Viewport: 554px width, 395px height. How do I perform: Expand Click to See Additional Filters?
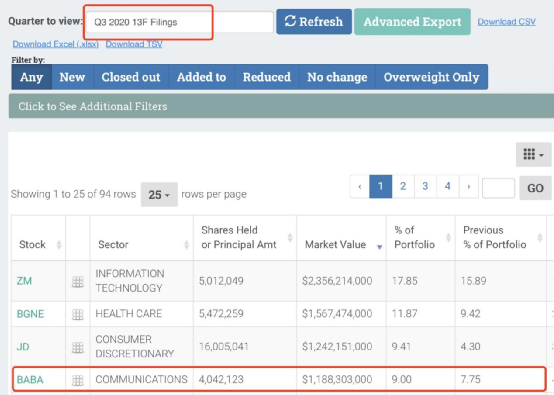click(x=281, y=106)
